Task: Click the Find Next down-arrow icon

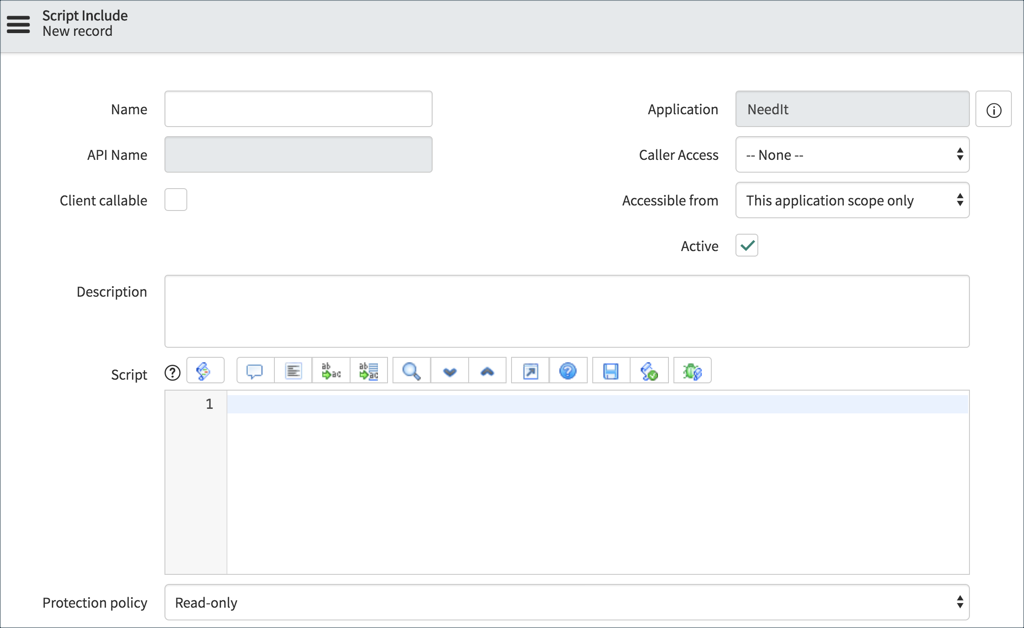Action: tap(449, 370)
